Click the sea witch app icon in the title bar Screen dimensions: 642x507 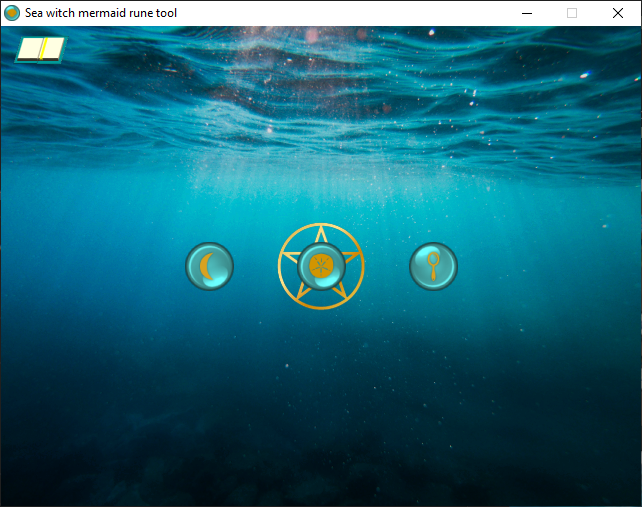coord(12,13)
